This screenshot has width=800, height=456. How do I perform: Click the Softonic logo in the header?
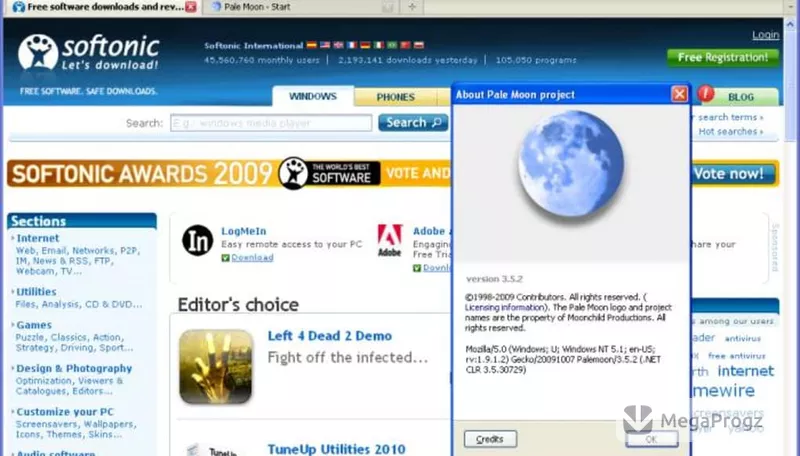pos(89,52)
